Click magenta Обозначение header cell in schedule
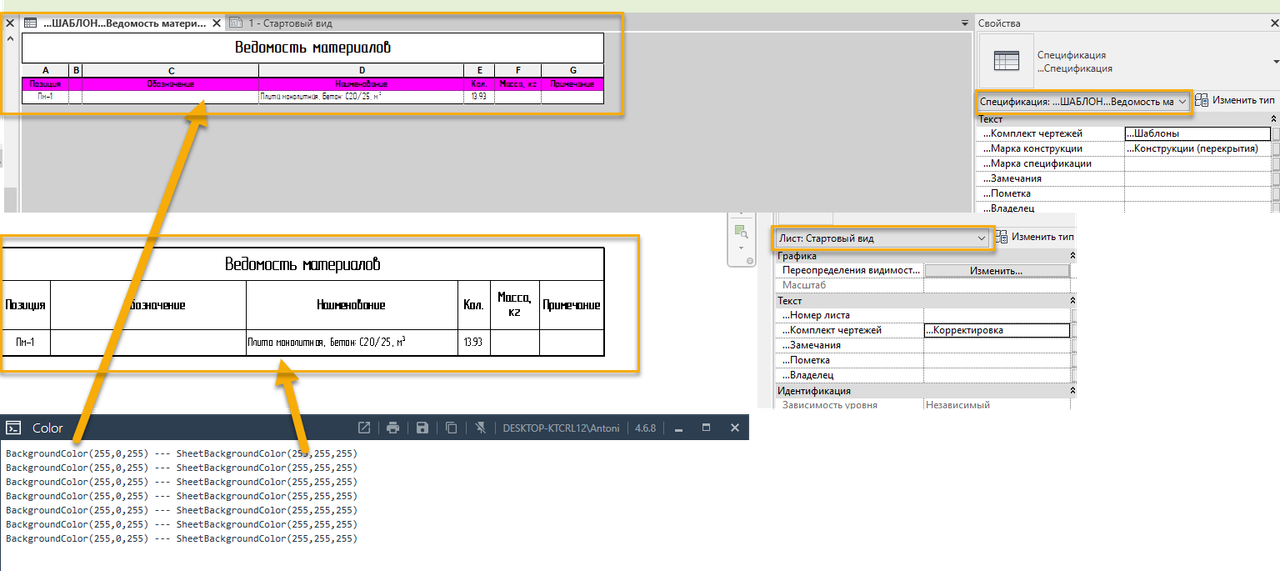The image size is (1280, 571). click(170, 84)
